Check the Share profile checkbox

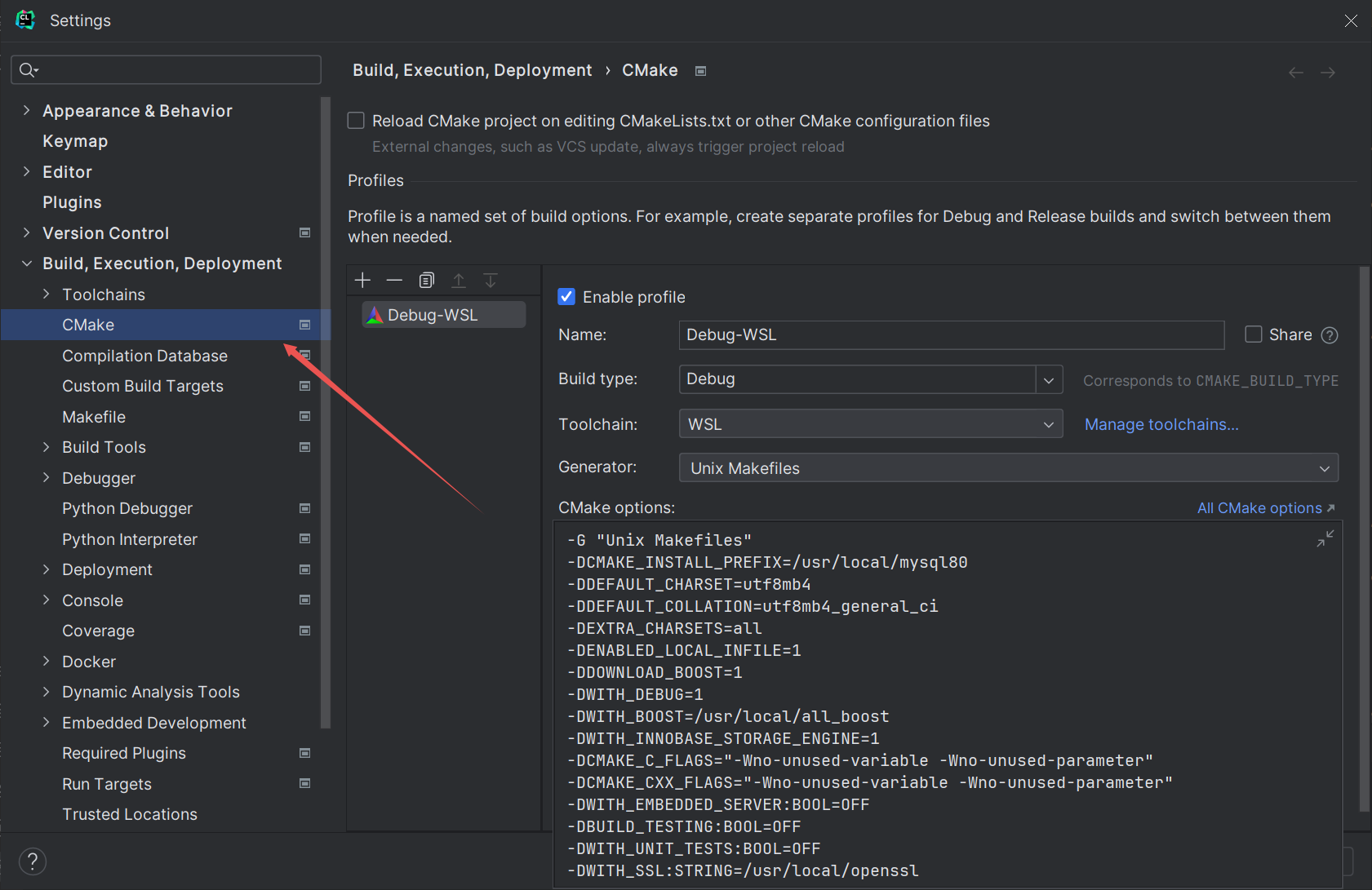[x=1254, y=334]
